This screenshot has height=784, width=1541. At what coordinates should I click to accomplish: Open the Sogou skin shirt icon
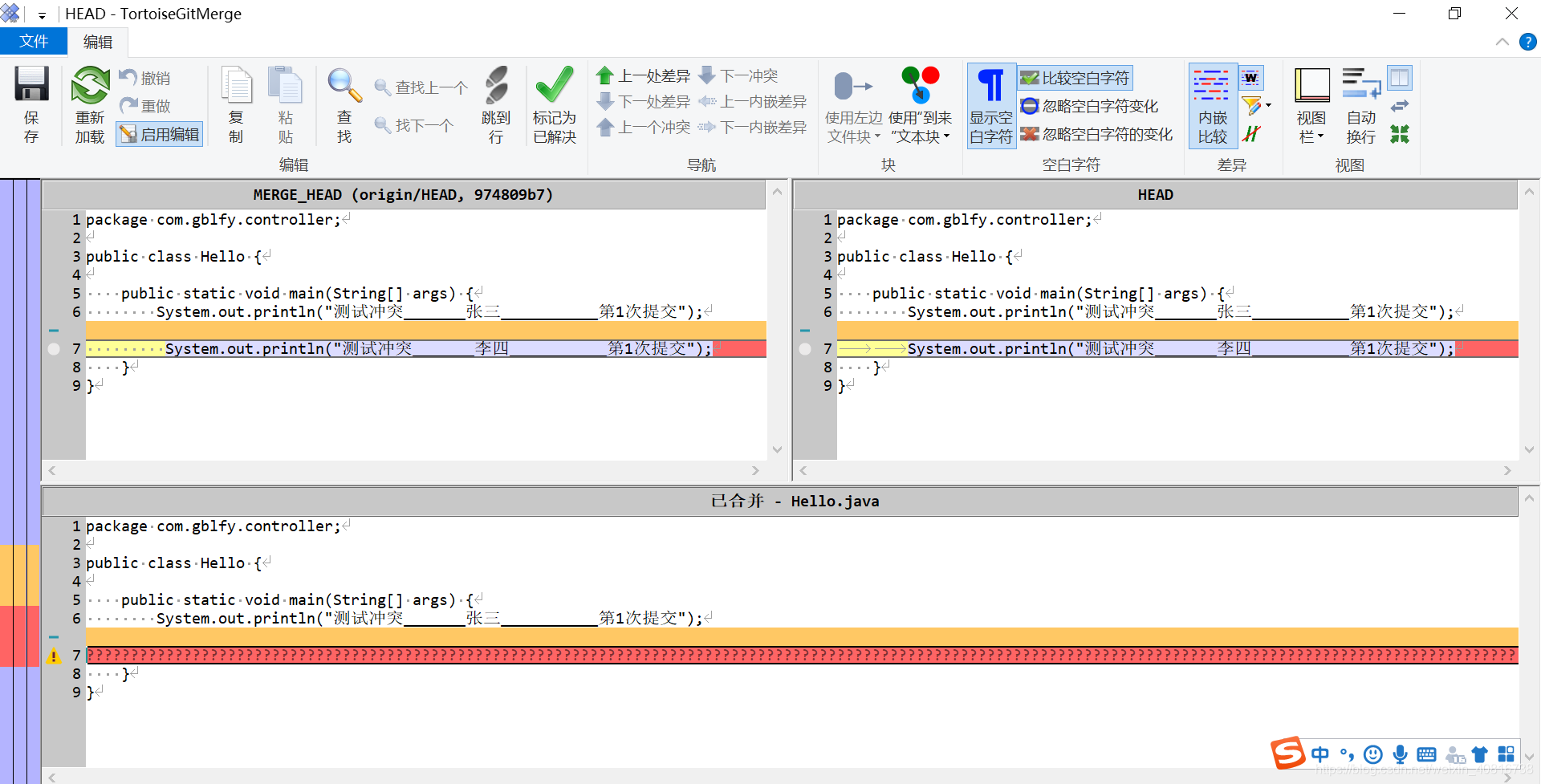coord(1480,754)
